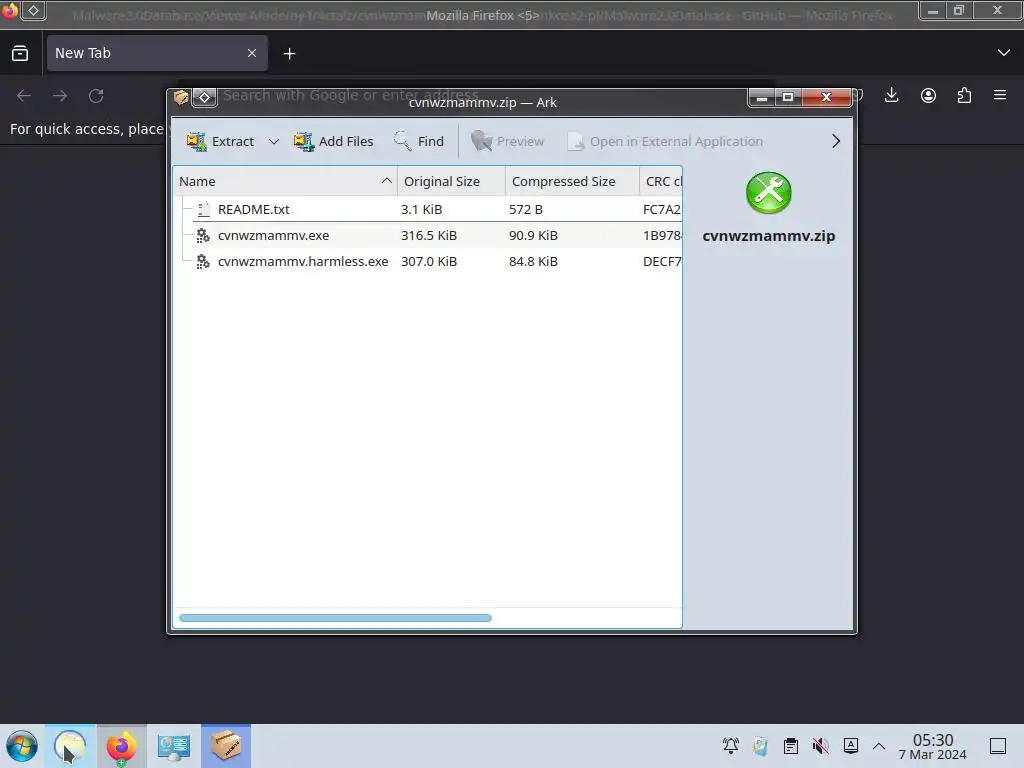Screen dimensions: 1024x768
Task: Select the New Tab tab in Firefox
Action: 157,53
